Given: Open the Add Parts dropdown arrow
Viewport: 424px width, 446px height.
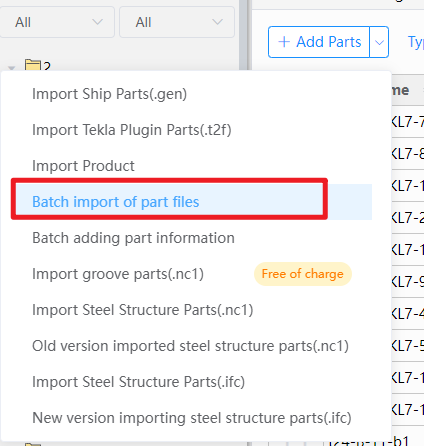Looking at the screenshot, I should (379, 42).
